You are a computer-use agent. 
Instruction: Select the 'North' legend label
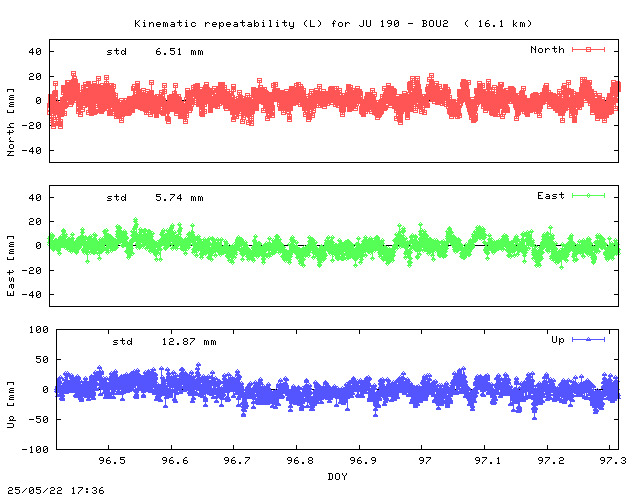[547, 49]
